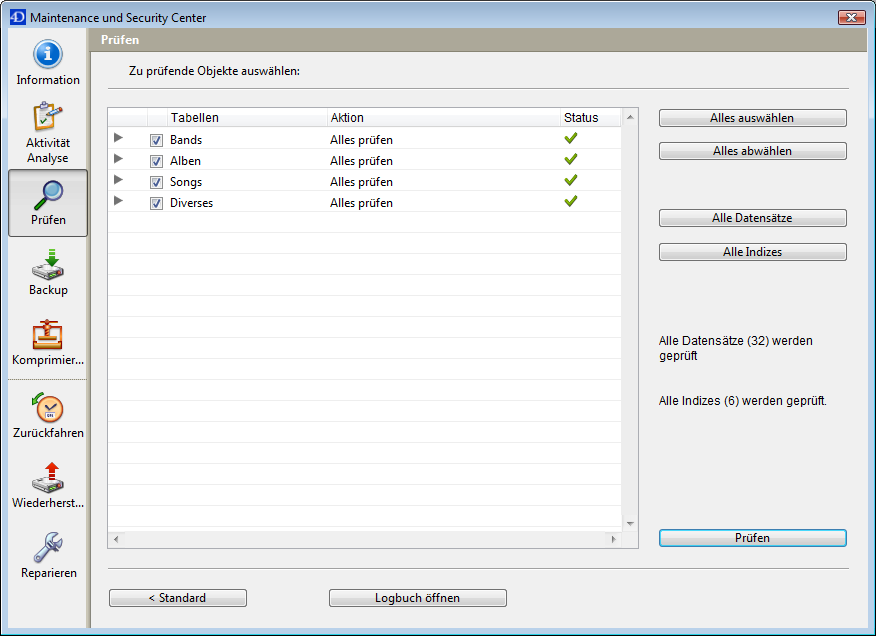876x636 pixels.
Task: Click the horizontal scroll left arrow
Action: (x=116, y=539)
